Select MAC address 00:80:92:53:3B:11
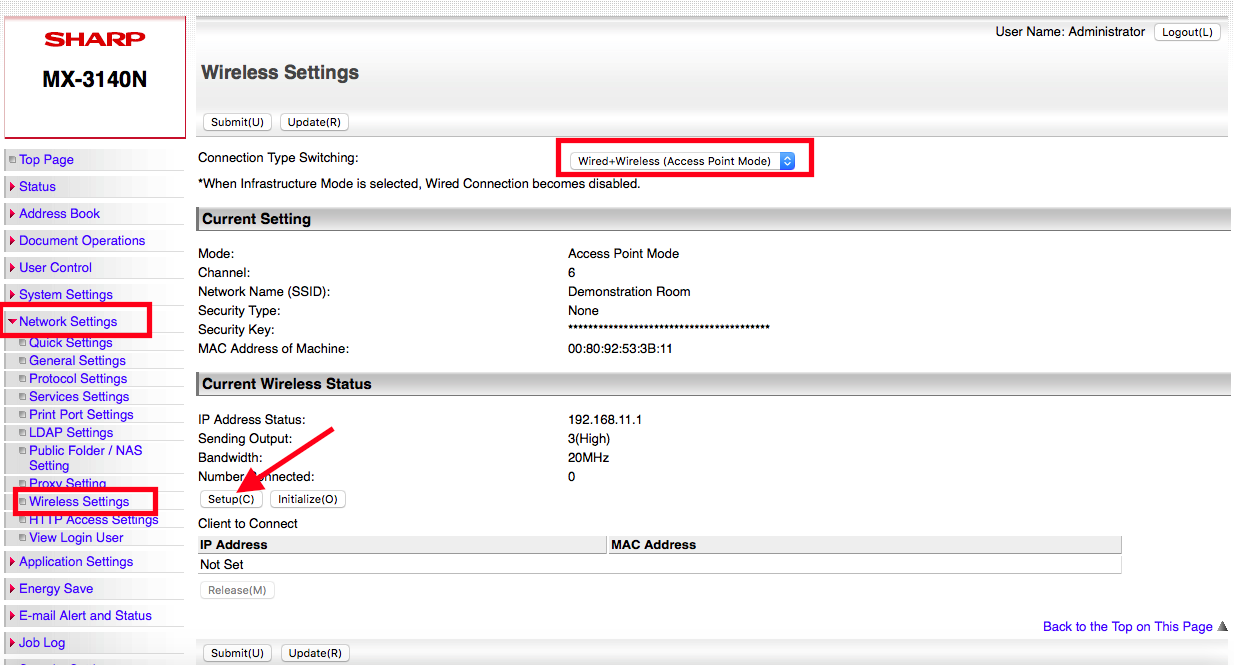1234x665 pixels. pyautogui.click(x=620, y=349)
